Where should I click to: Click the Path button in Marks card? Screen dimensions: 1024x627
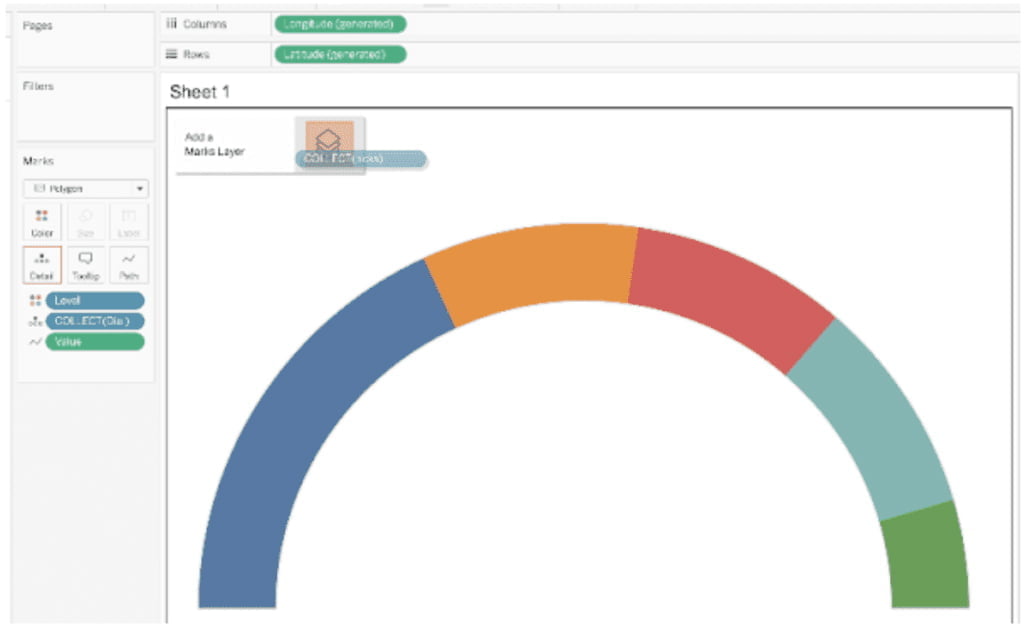click(x=129, y=265)
